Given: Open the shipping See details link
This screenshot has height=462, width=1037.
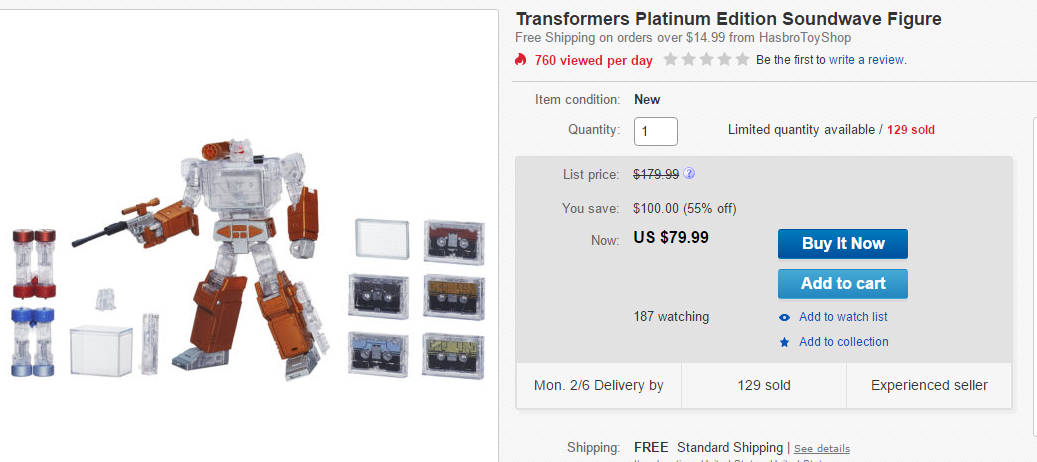Looking at the screenshot, I should pos(822,448).
